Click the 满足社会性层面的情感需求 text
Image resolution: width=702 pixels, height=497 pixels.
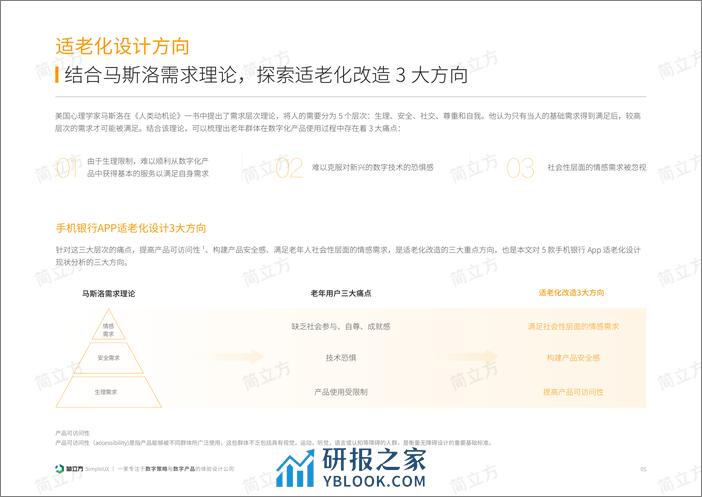[573, 326]
